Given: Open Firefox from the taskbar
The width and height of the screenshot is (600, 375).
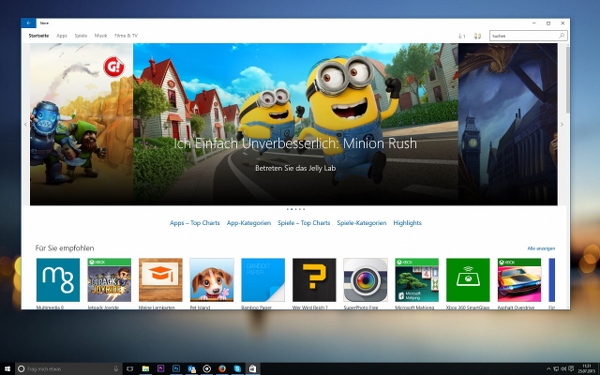Looking at the screenshot, I should [222, 369].
